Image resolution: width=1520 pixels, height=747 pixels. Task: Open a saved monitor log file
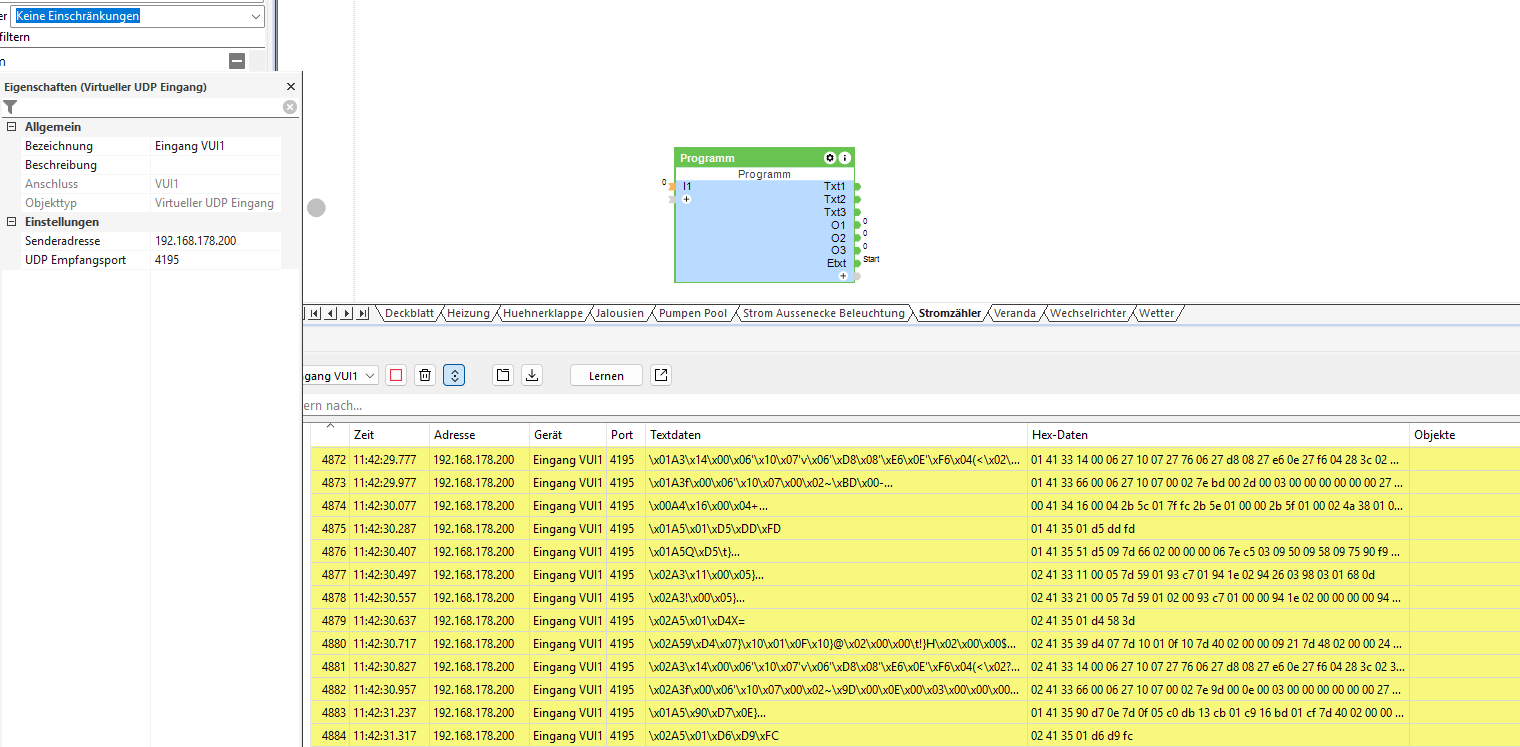tap(503, 375)
